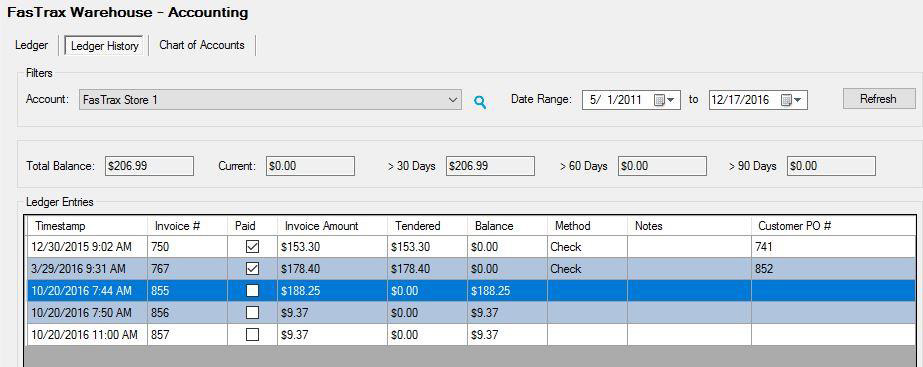923x367 pixels.
Task: Open the start date calendar picker
Action: [x=664, y=100]
